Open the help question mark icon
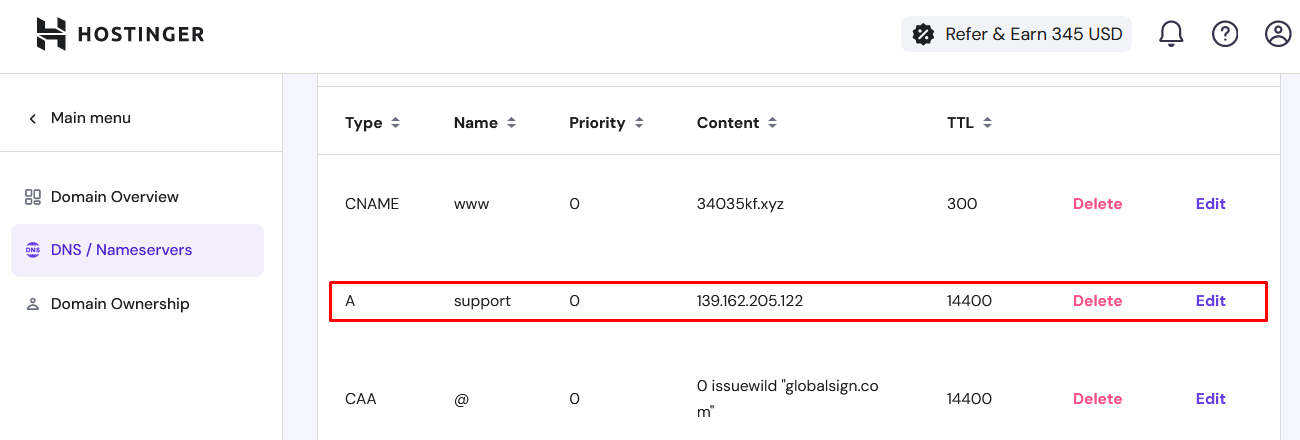This screenshot has height=440, width=1300. pyautogui.click(x=1225, y=34)
